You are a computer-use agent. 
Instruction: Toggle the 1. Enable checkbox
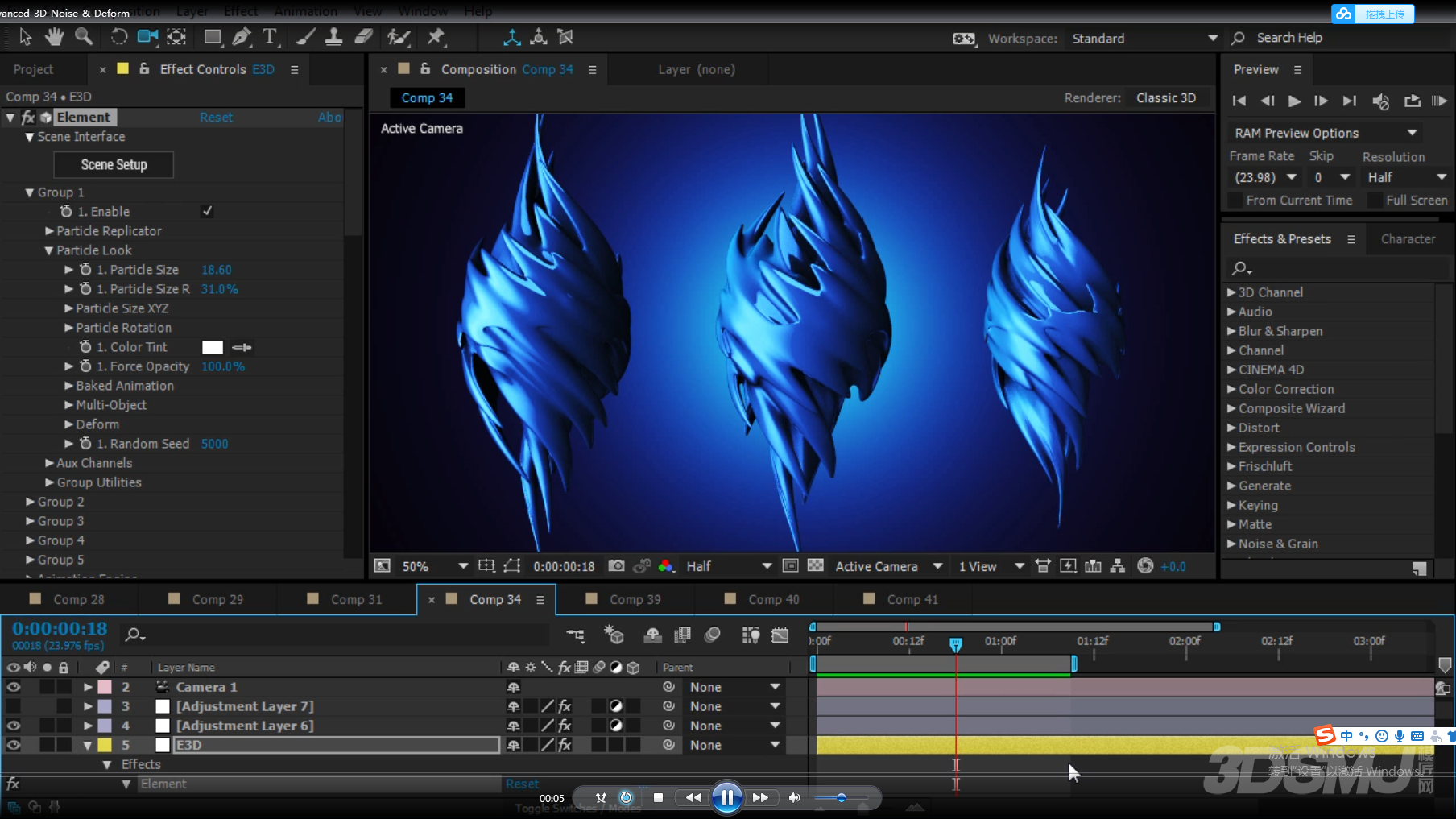(207, 211)
